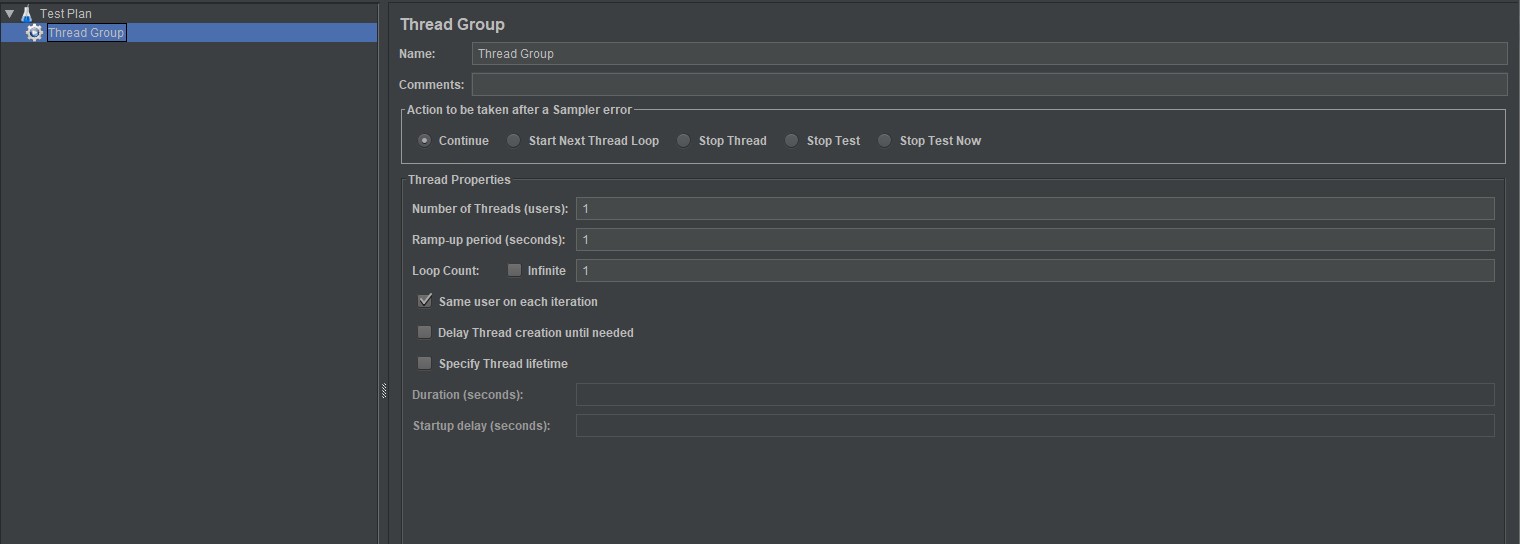Select the Continue radio button
The image size is (1520, 544).
[x=425, y=141]
